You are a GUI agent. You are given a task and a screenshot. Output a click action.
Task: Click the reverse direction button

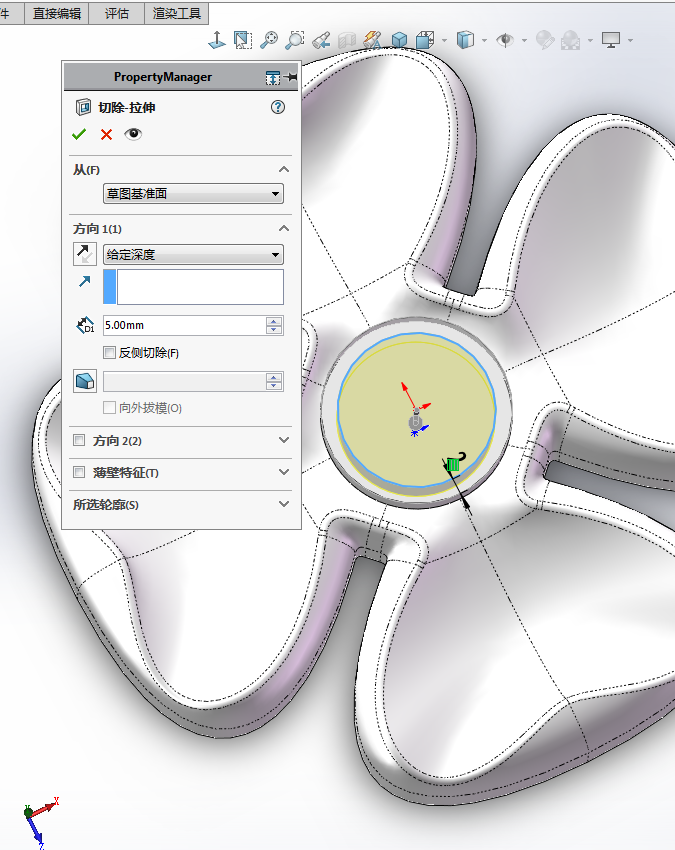[x=85, y=254]
